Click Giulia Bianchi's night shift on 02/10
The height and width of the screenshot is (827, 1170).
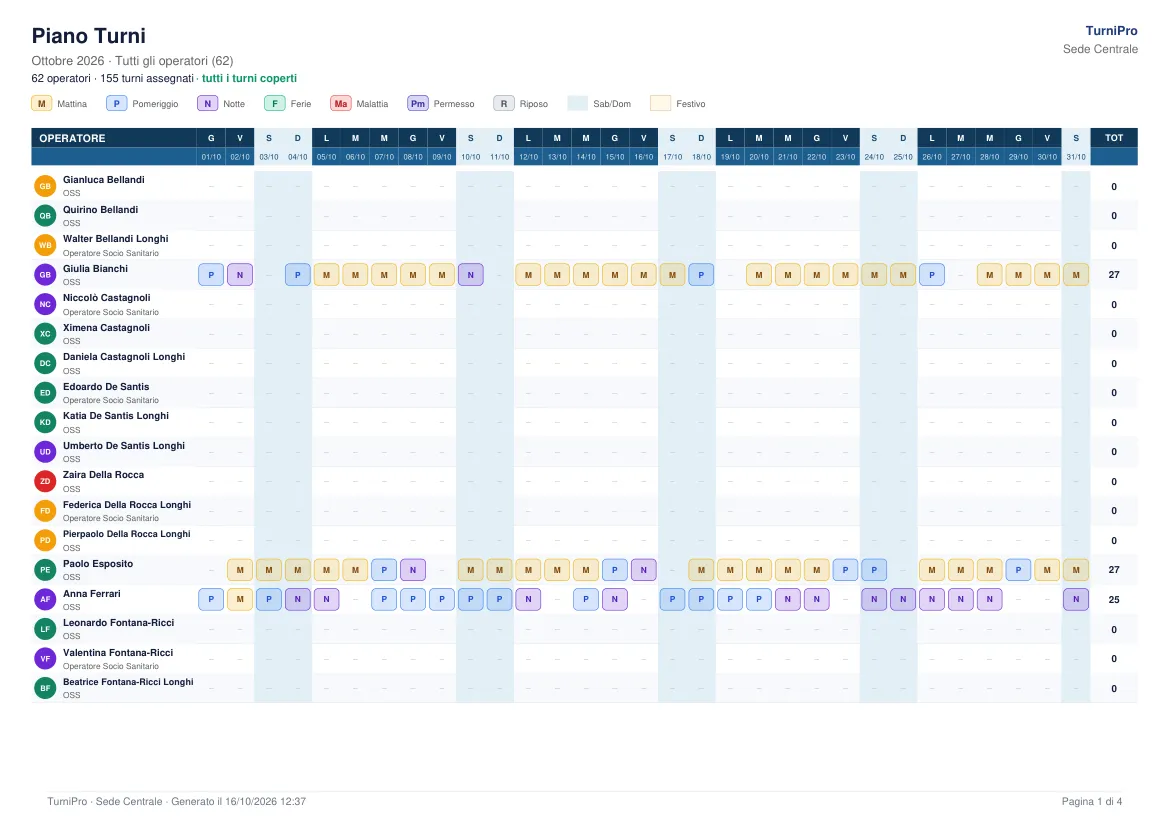(240, 275)
